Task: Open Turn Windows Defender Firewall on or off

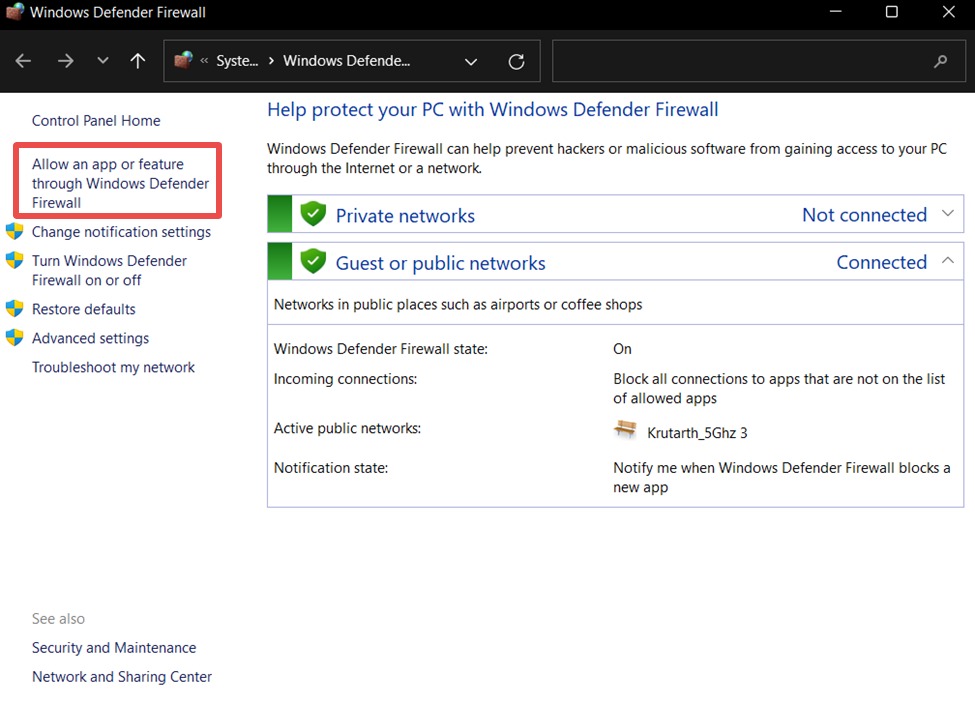Action: coord(109,270)
